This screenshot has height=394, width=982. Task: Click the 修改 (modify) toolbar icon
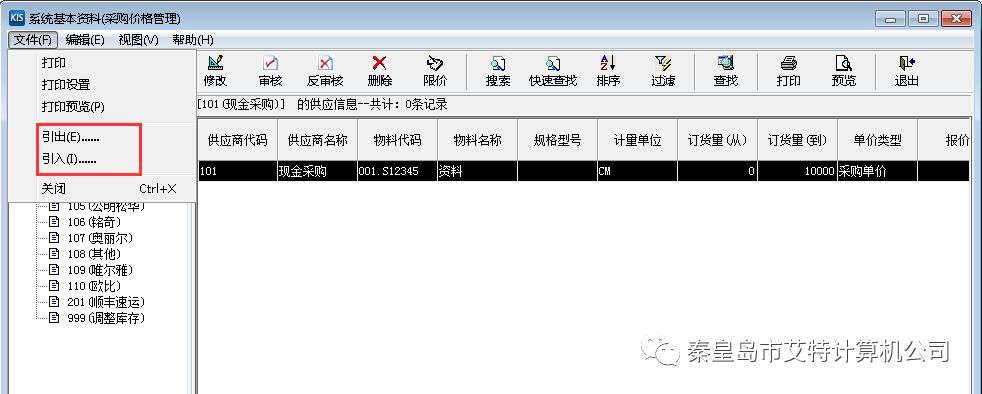[x=215, y=71]
